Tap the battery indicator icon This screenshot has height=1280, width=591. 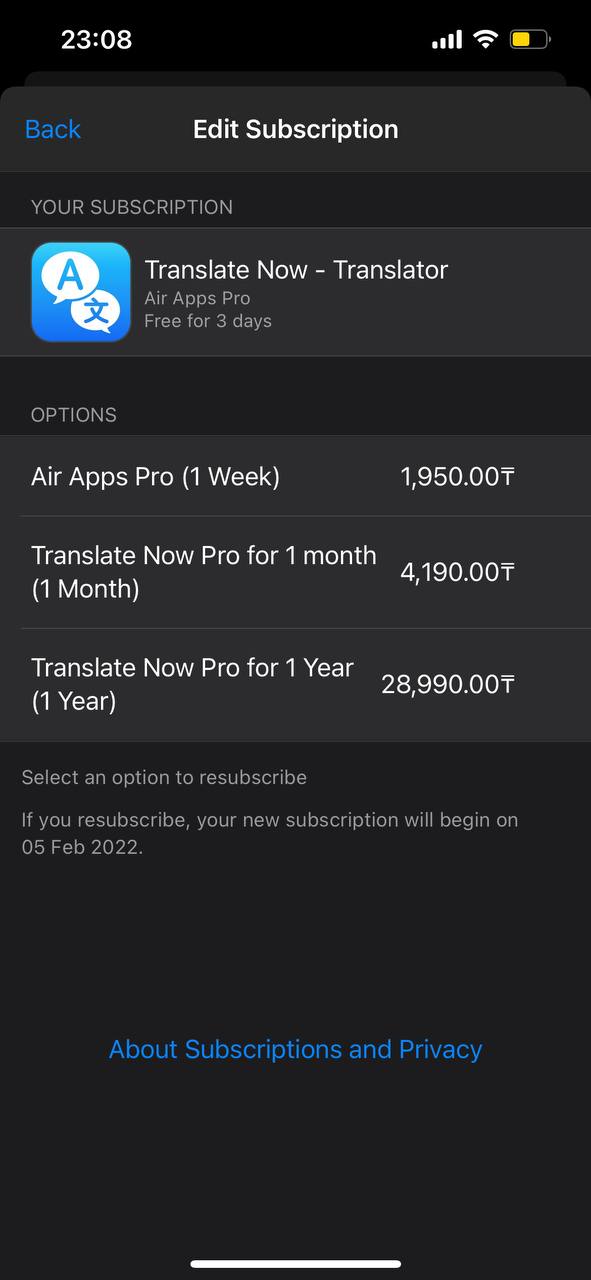click(529, 40)
